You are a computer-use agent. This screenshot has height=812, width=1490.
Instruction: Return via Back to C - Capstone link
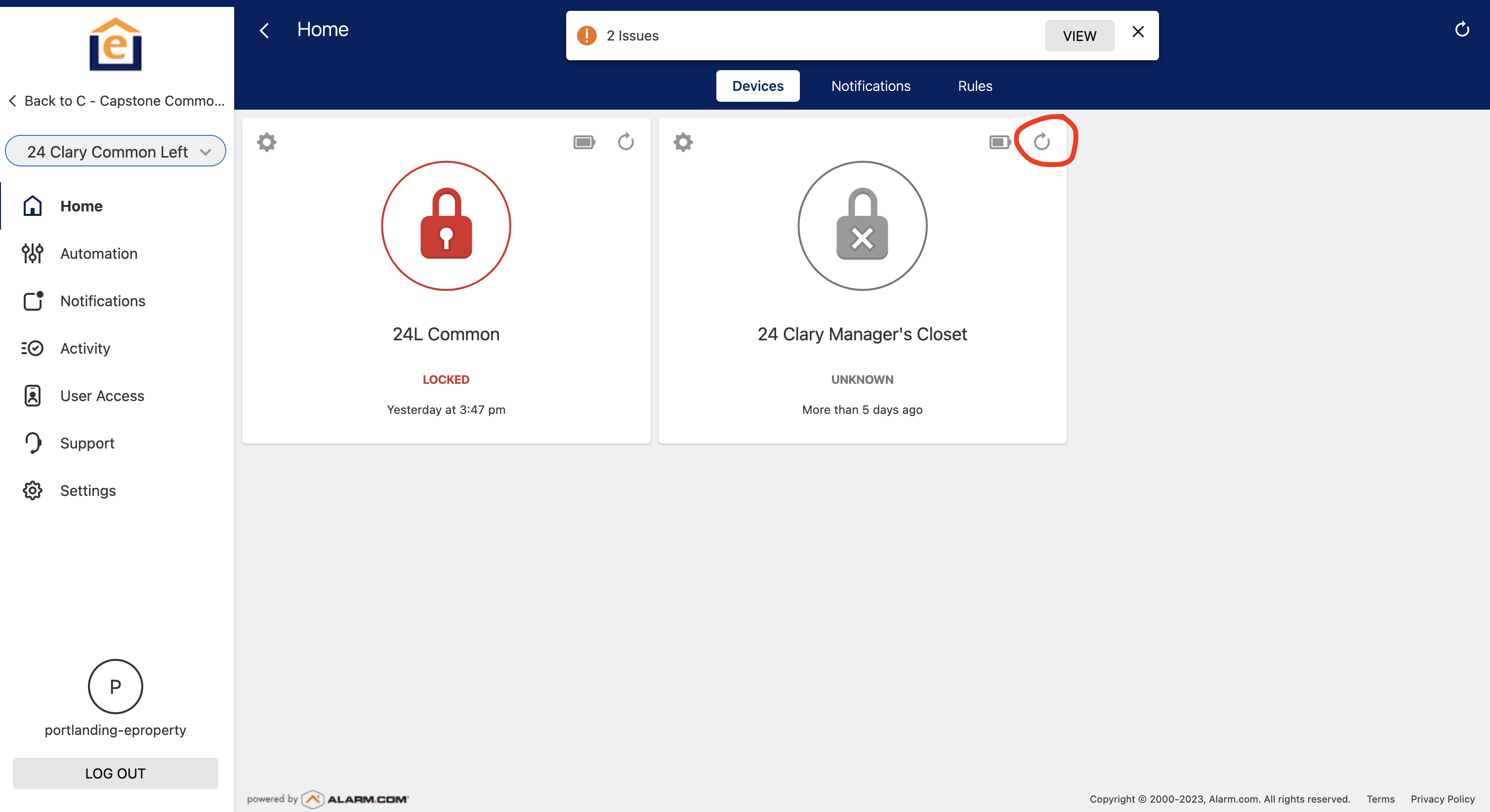point(116,101)
